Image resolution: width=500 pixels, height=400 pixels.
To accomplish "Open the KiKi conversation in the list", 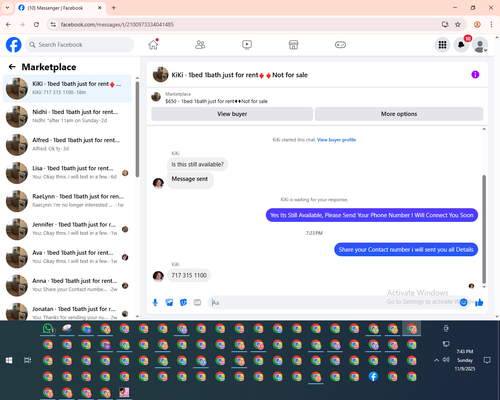I will pyautogui.click(x=67, y=88).
